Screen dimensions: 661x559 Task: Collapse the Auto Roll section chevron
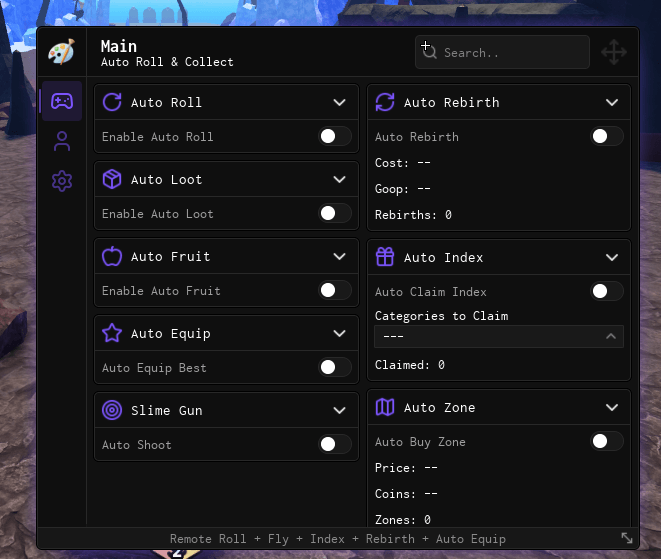click(x=339, y=102)
